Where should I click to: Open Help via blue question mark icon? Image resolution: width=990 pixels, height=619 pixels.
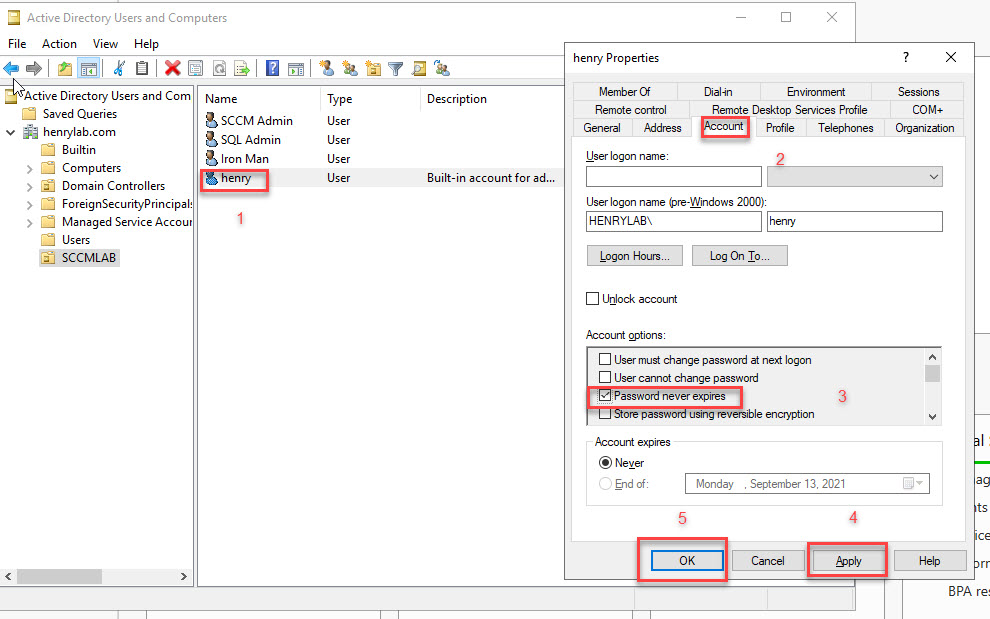click(272, 68)
